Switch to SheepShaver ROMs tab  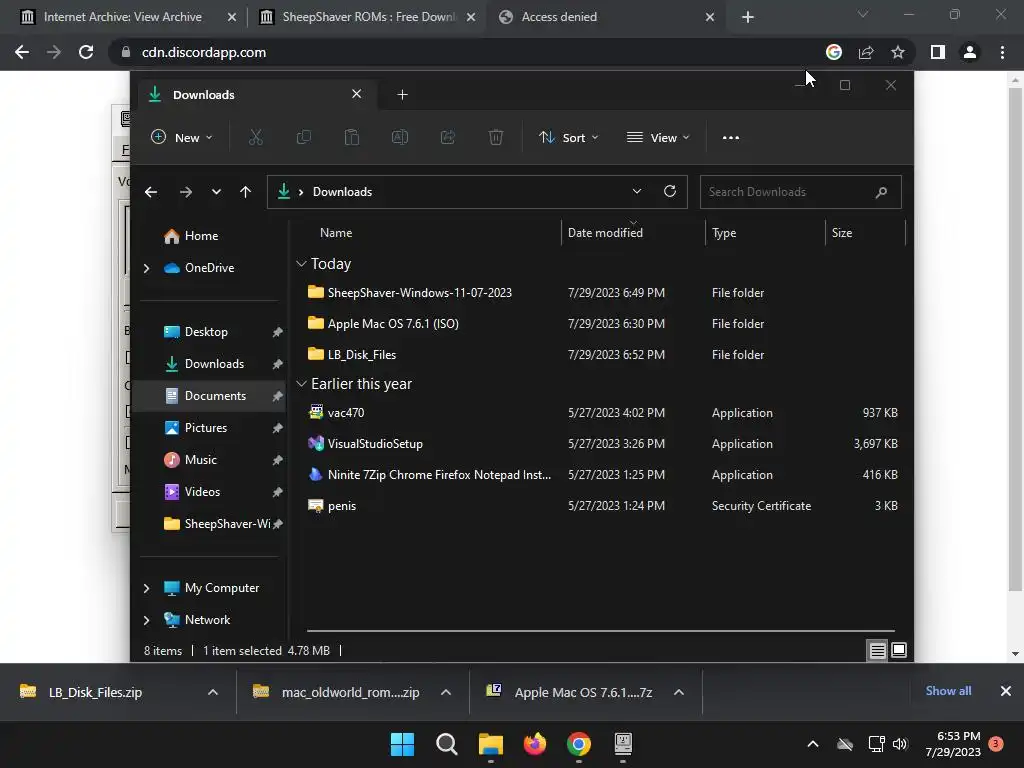(x=367, y=17)
